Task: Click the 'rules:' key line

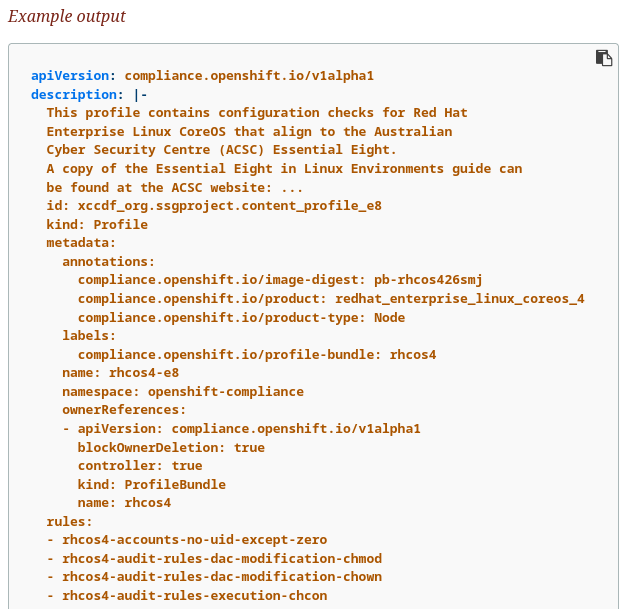Action: (69, 521)
